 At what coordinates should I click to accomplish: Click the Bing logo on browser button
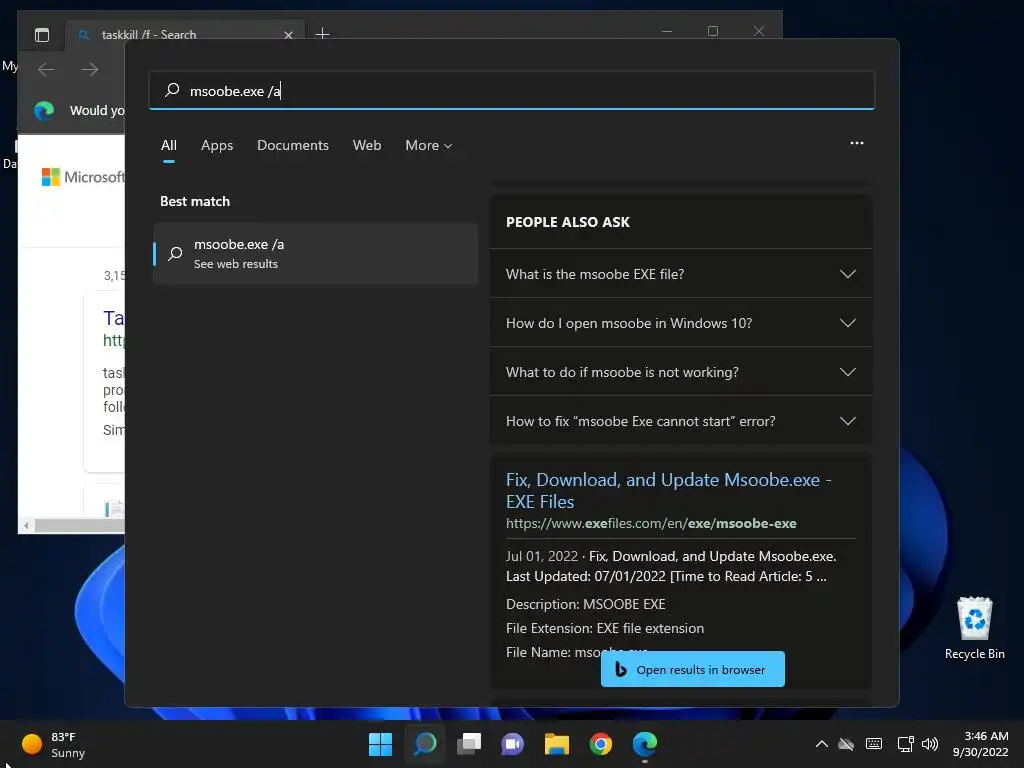point(620,669)
